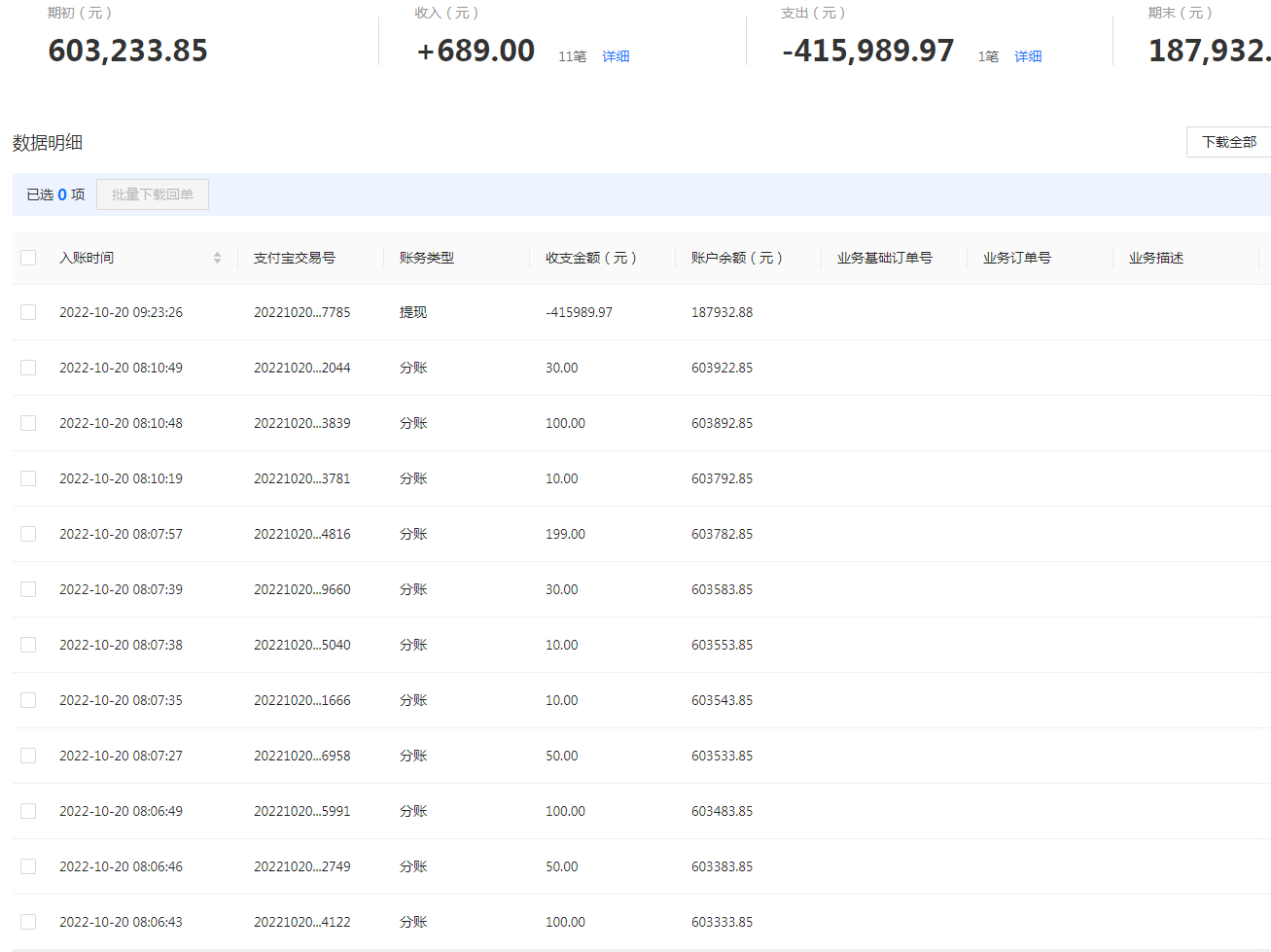This screenshot has width=1271, height=952.
Task: Click the 收支金额（元）column header
Action: pos(592,258)
